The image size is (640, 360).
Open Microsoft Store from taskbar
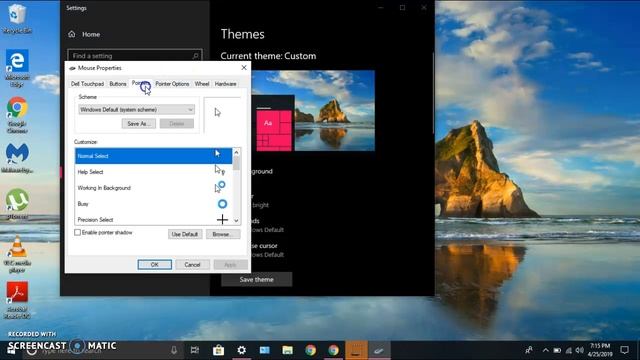218,350
